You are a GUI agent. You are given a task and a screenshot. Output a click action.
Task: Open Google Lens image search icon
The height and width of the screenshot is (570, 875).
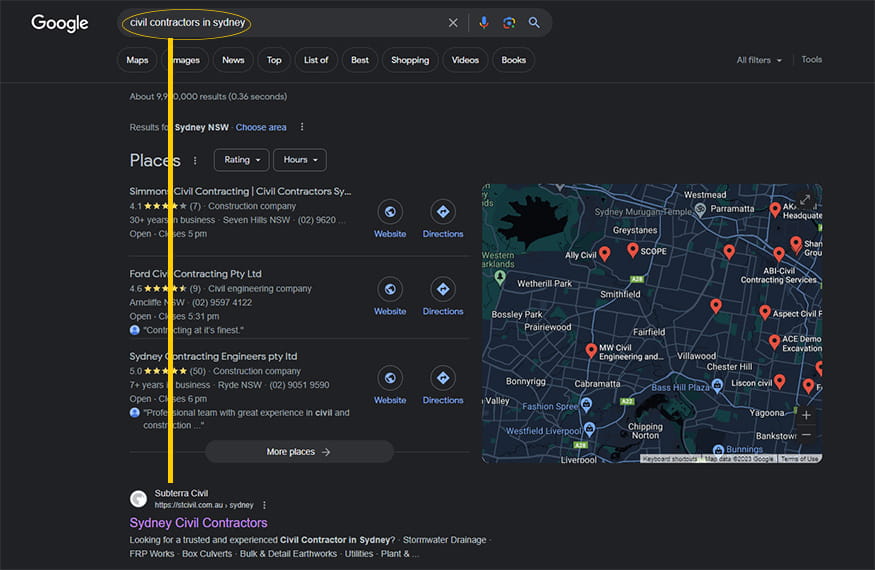tap(509, 23)
